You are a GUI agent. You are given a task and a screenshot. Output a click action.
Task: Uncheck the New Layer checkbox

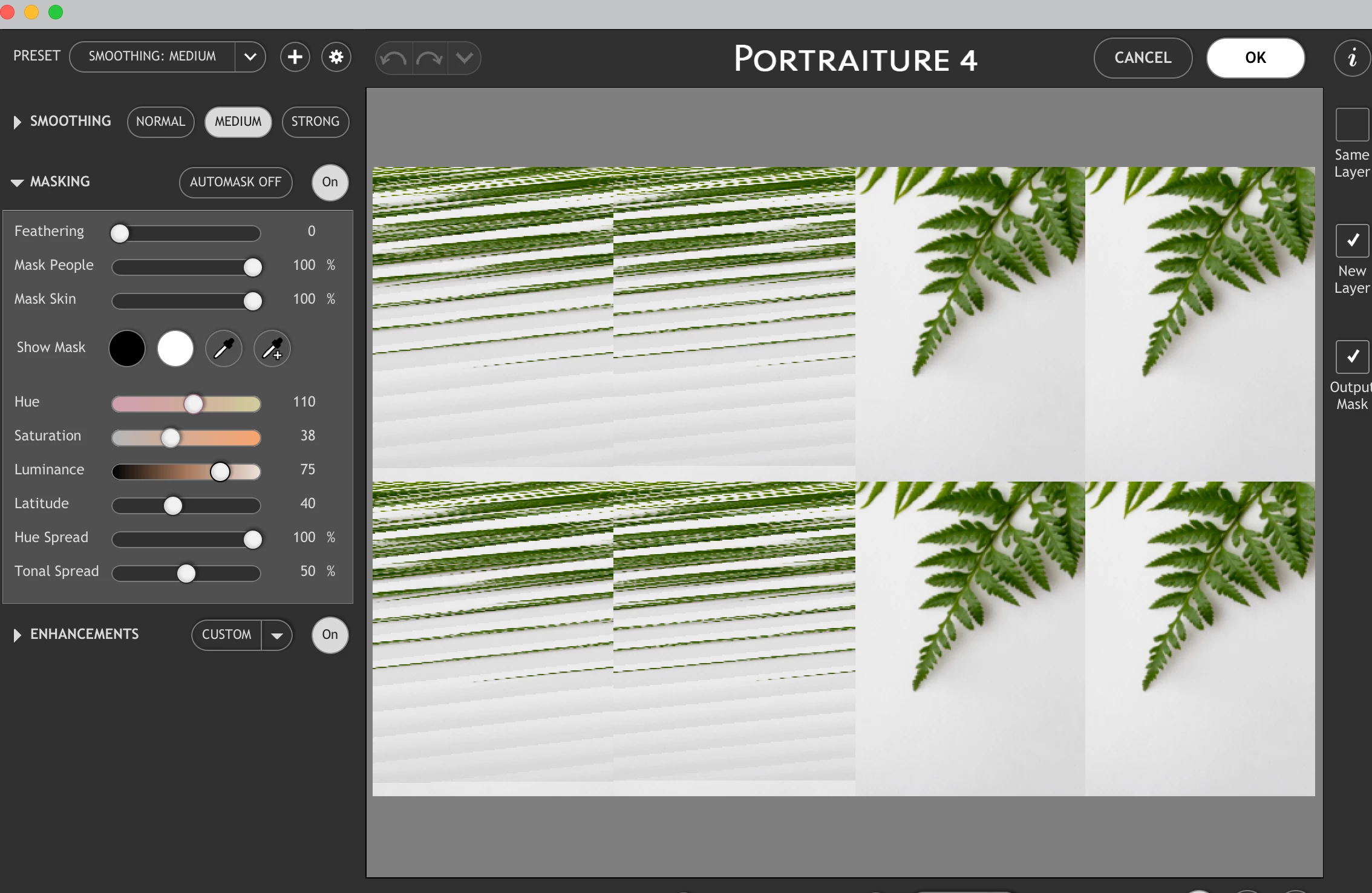tap(1351, 241)
